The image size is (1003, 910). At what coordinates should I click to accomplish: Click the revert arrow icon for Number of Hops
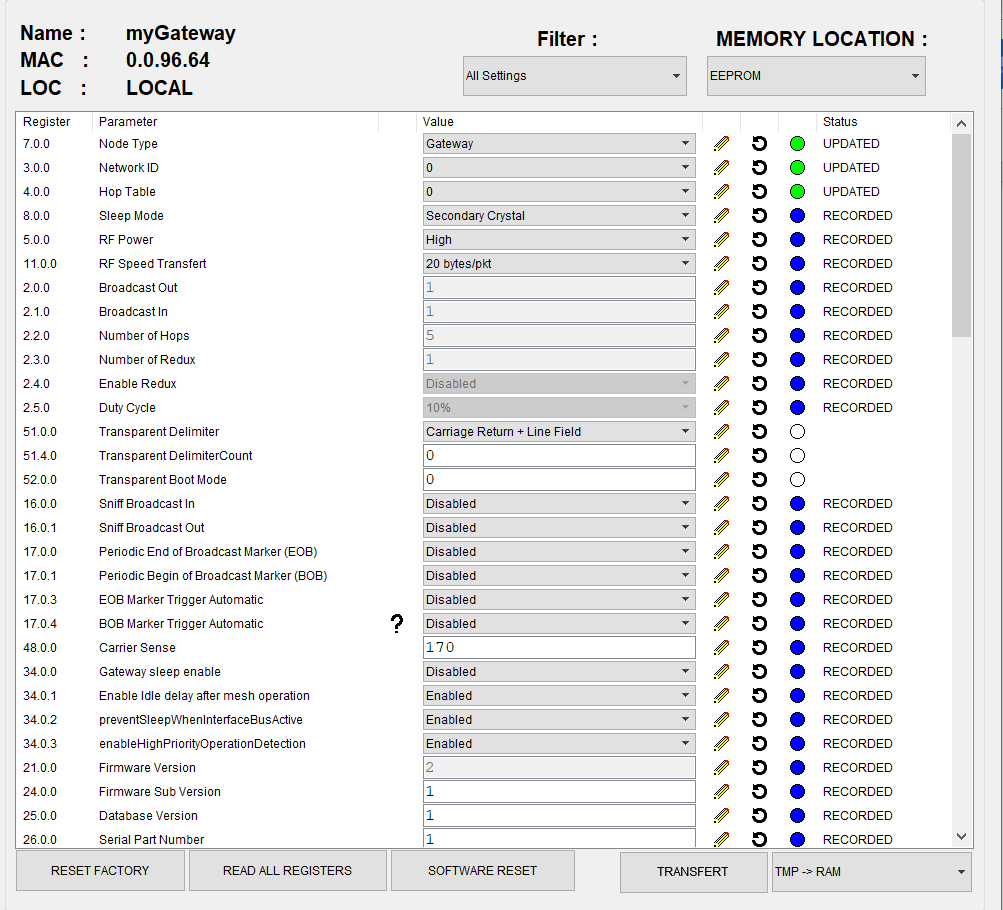(759, 336)
